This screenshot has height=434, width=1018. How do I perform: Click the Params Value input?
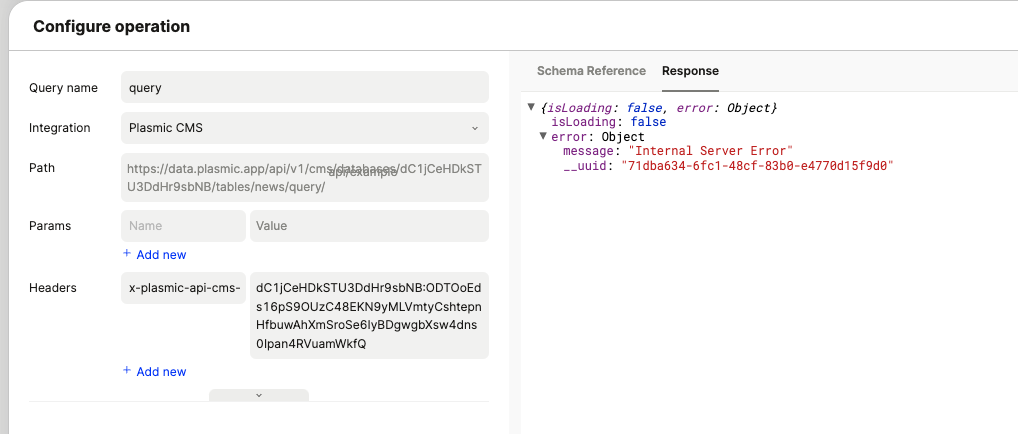[369, 226]
